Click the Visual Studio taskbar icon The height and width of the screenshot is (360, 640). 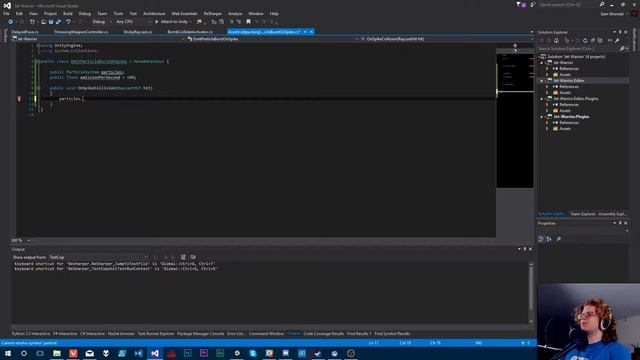click(155, 353)
